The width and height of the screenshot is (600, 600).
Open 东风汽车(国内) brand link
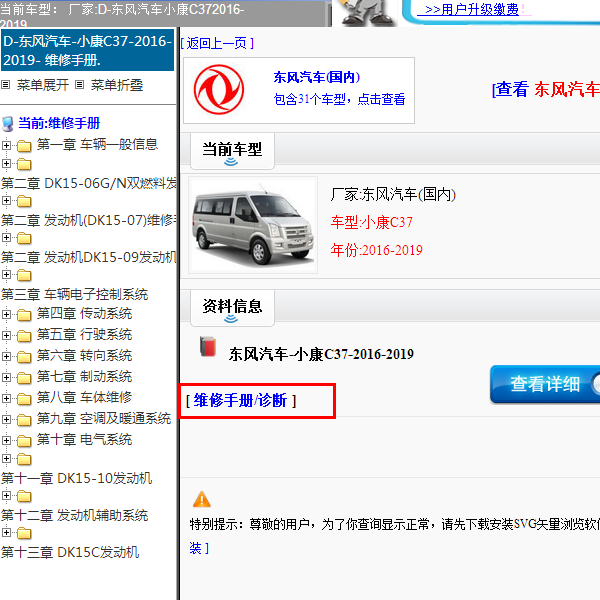pyautogui.click(x=317, y=77)
